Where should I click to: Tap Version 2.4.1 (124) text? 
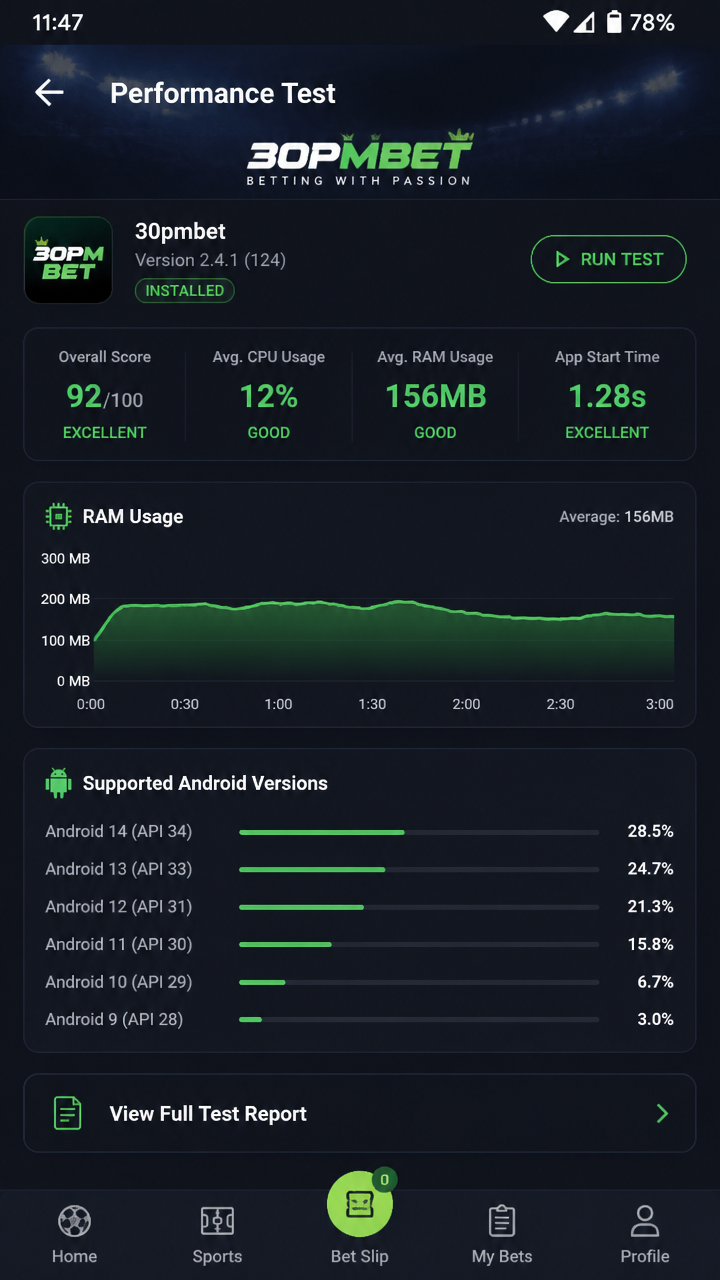(x=210, y=260)
